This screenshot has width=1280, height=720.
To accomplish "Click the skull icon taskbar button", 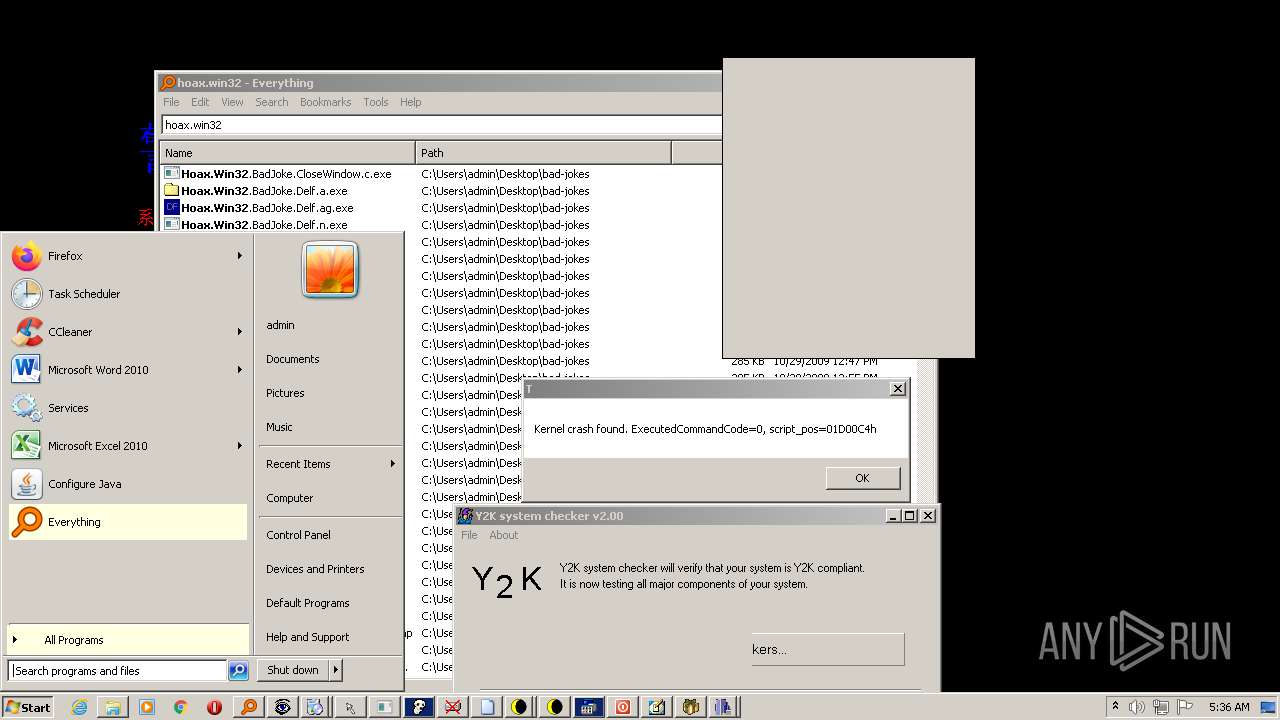I will coord(418,707).
